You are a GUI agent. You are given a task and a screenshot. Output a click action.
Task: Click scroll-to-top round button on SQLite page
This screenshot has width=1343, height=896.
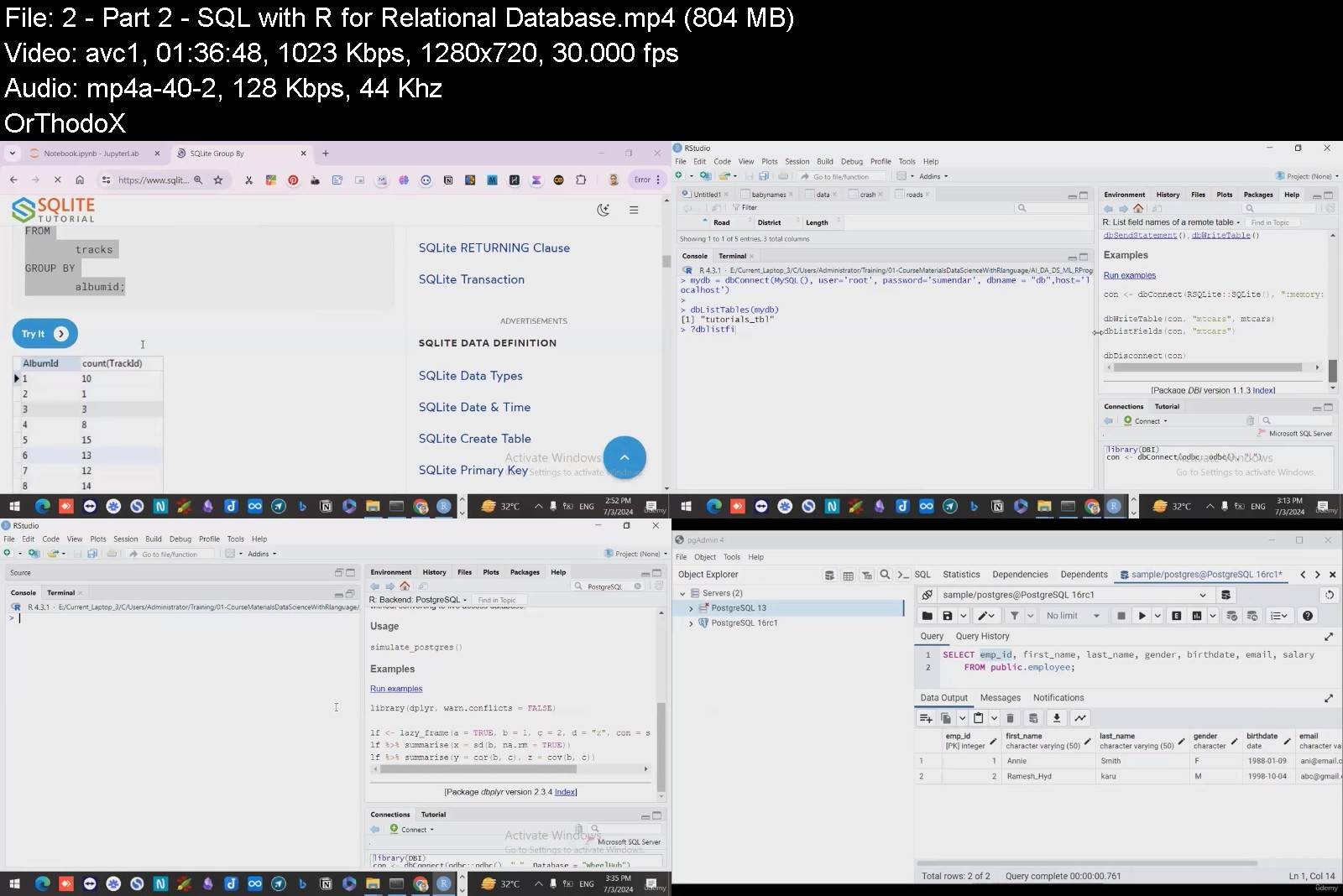point(624,458)
